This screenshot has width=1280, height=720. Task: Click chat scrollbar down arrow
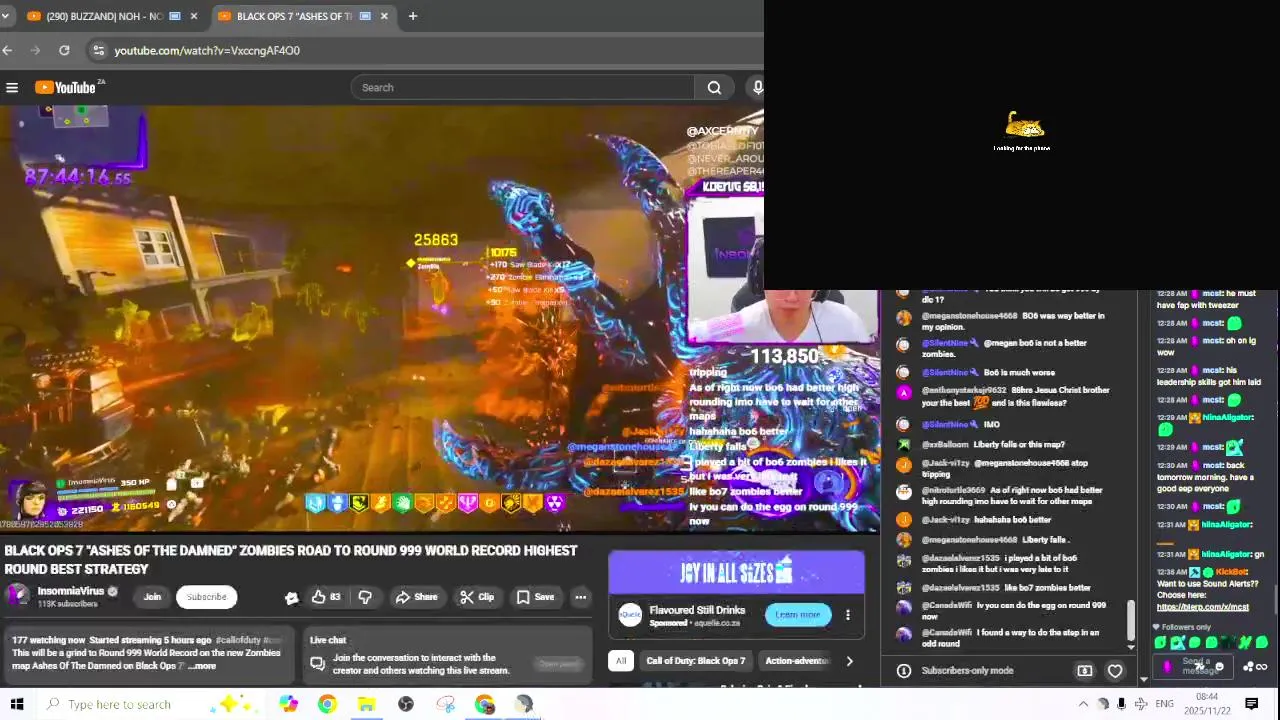[x=1131, y=647]
